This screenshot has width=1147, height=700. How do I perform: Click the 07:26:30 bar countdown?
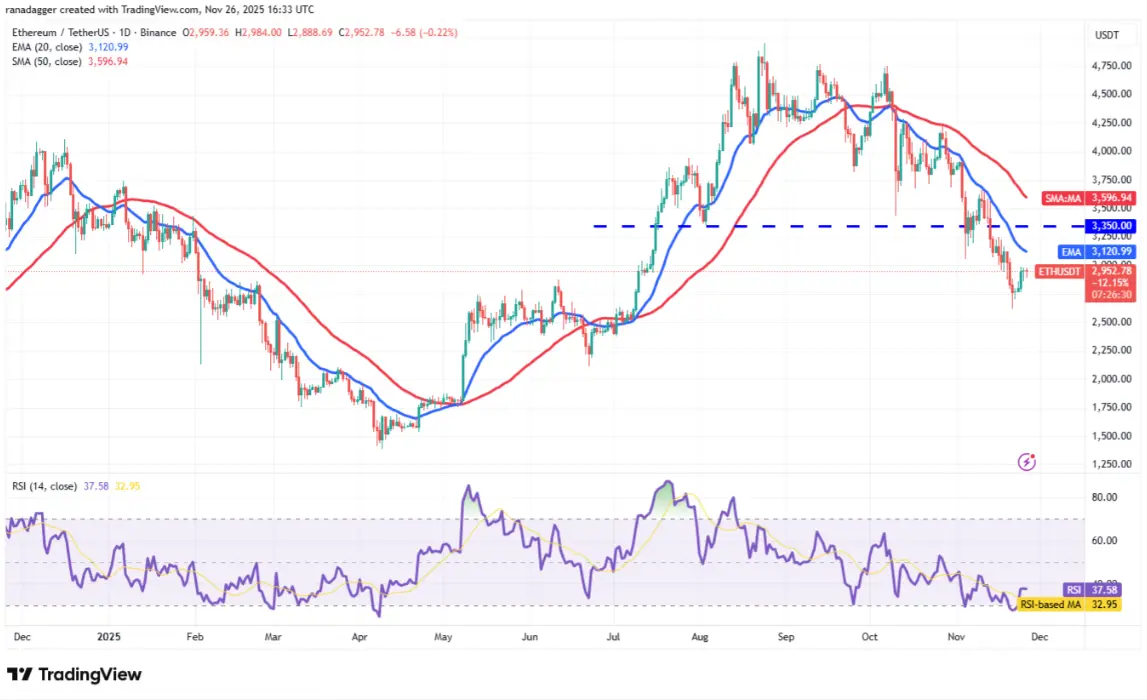[x=1111, y=295]
